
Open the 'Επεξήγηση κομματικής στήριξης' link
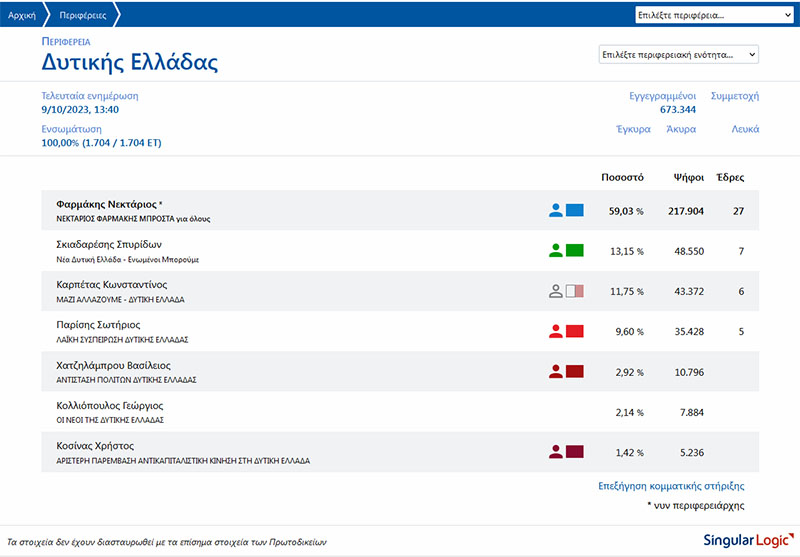[x=672, y=486]
